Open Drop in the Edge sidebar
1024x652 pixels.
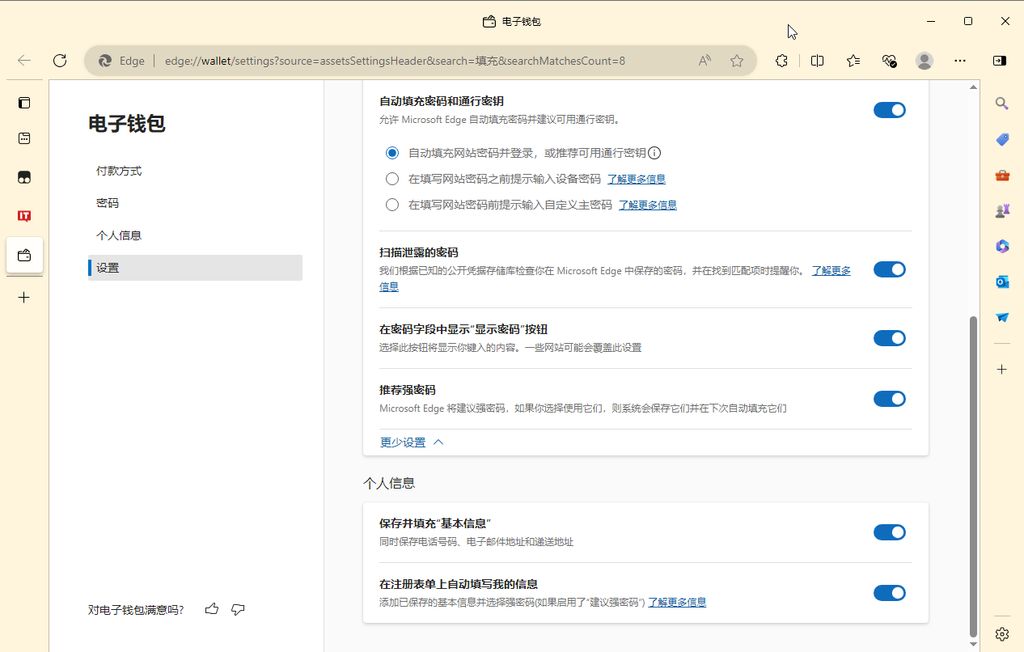(1002, 315)
